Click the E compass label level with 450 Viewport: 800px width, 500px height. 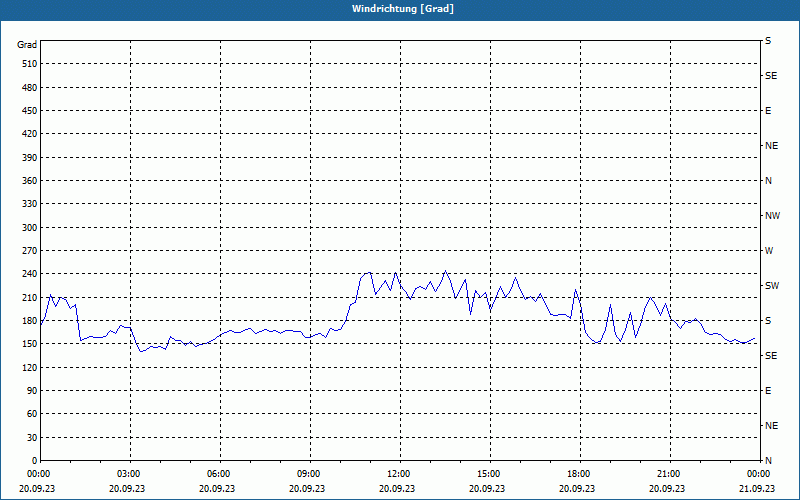[768, 111]
